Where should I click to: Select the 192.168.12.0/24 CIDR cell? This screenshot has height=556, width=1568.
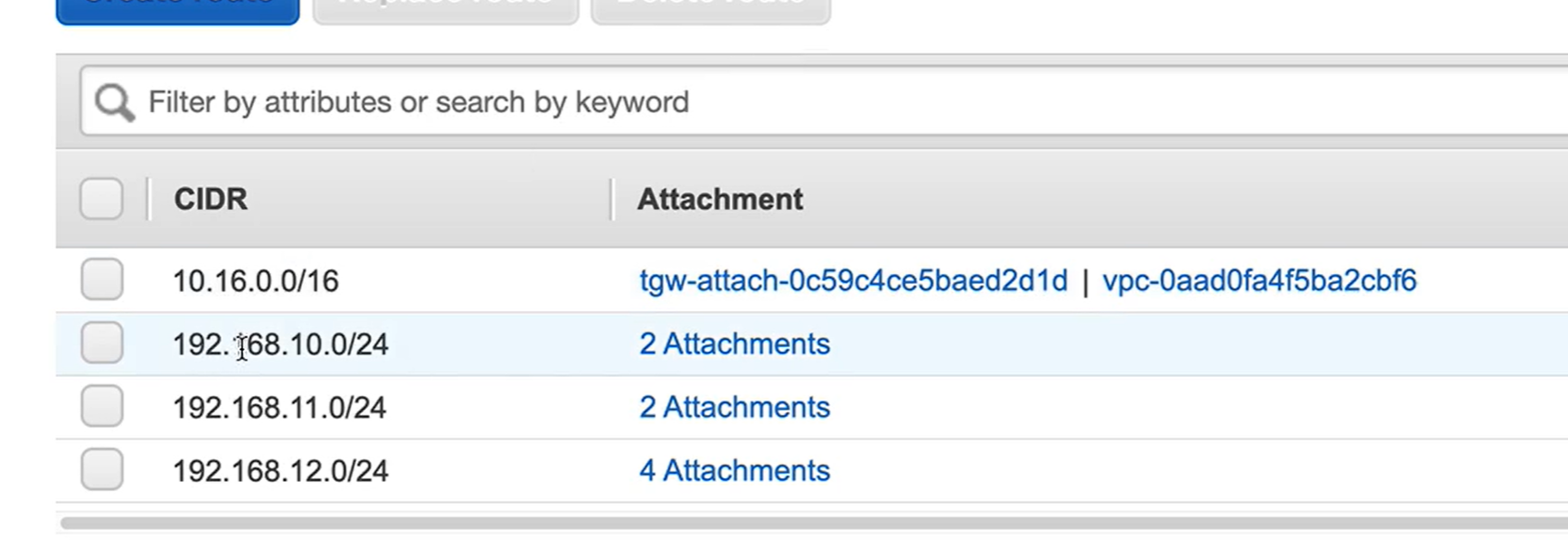280,471
